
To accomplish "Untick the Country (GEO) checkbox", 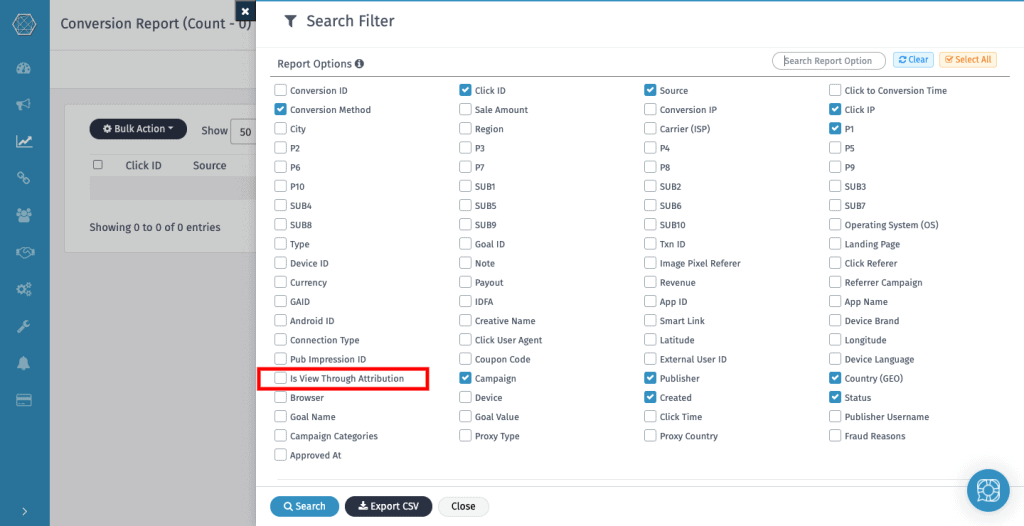I will 835,379.
